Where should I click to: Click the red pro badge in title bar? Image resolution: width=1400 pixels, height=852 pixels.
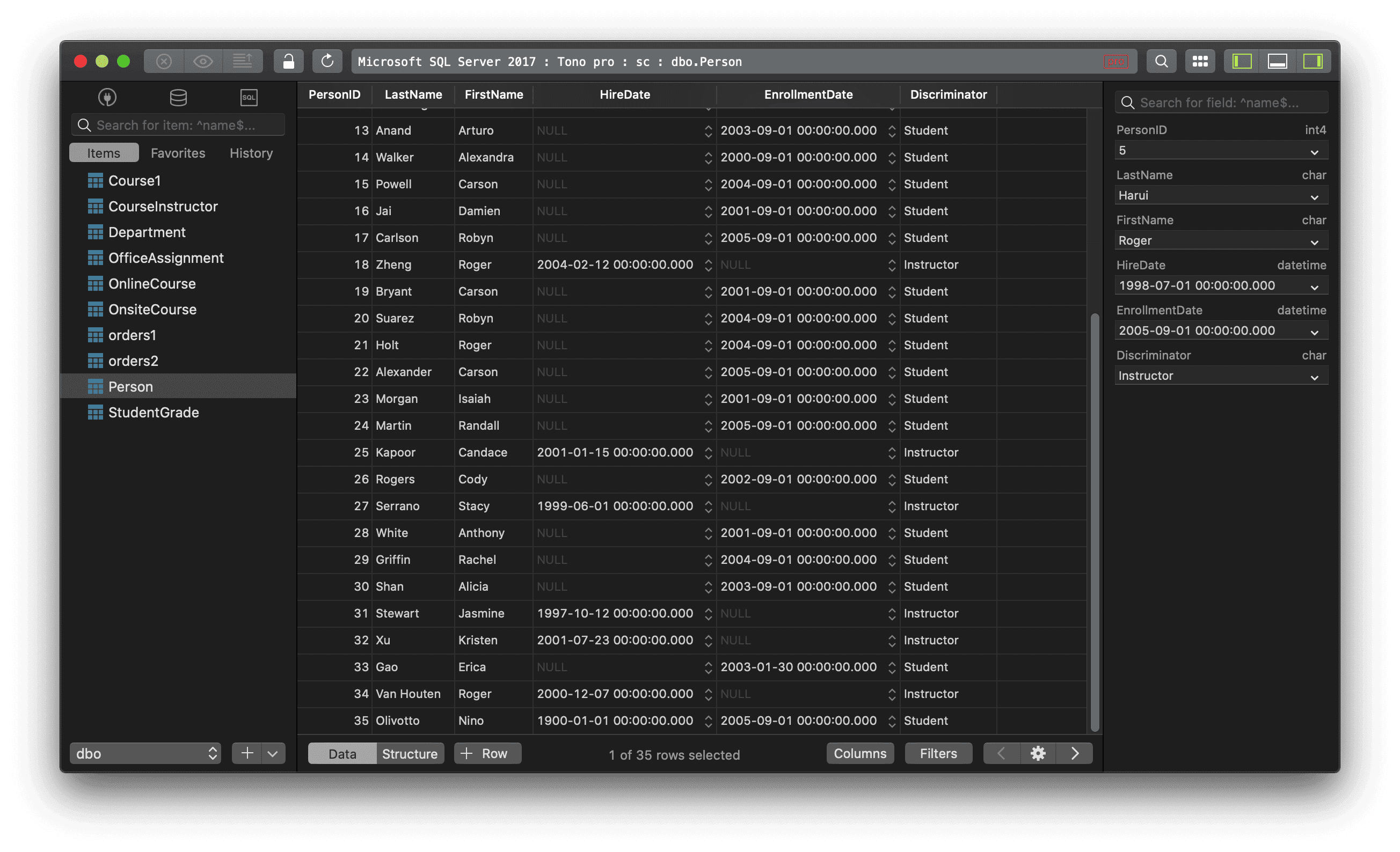coord(1115,61)
